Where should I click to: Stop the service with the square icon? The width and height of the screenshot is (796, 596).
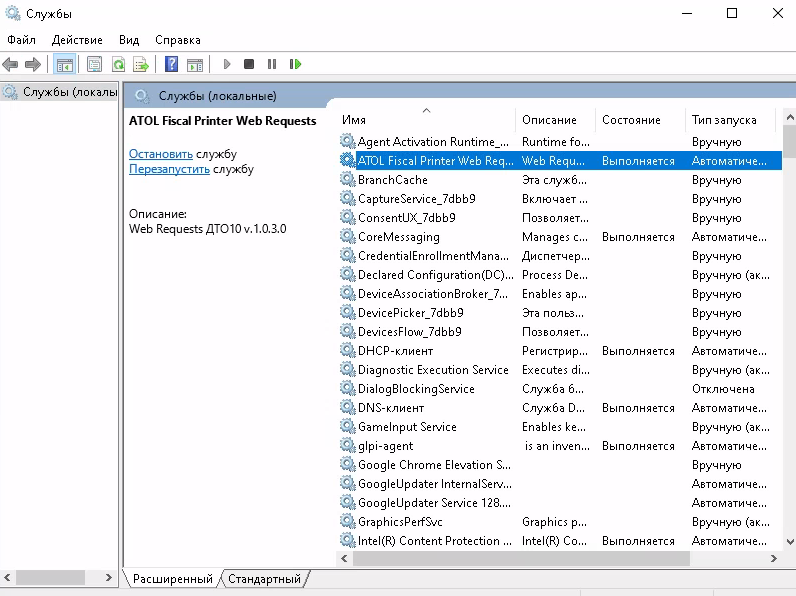coord(249,64)
